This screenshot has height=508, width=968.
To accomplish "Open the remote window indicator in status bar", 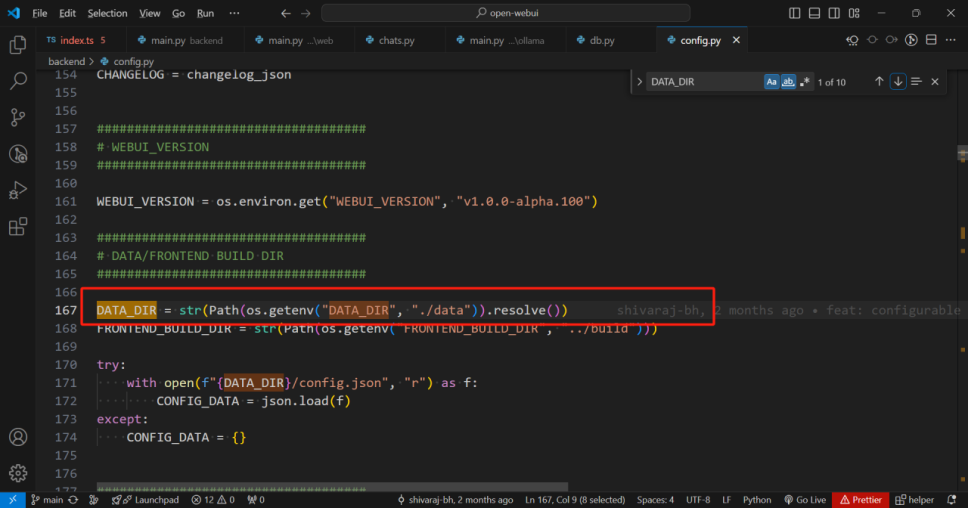I will (12, 500).
